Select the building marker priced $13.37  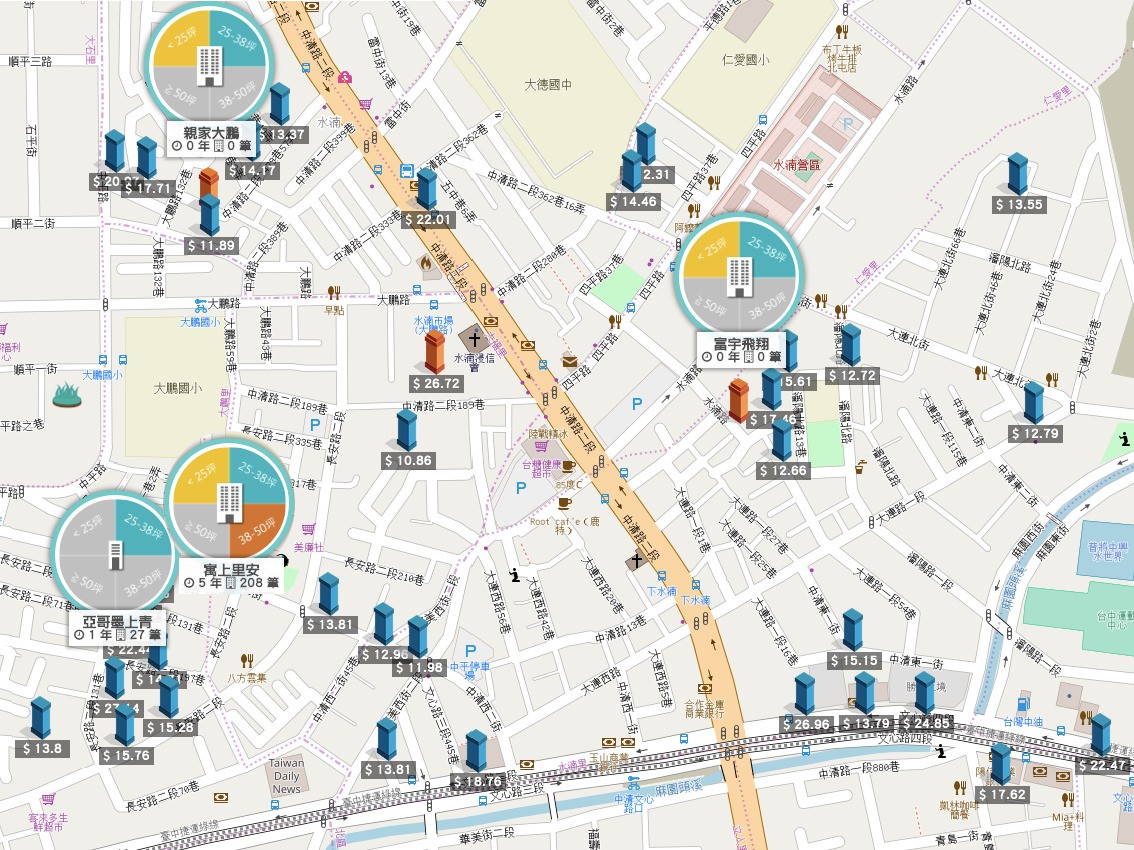(x=280, y=104)
